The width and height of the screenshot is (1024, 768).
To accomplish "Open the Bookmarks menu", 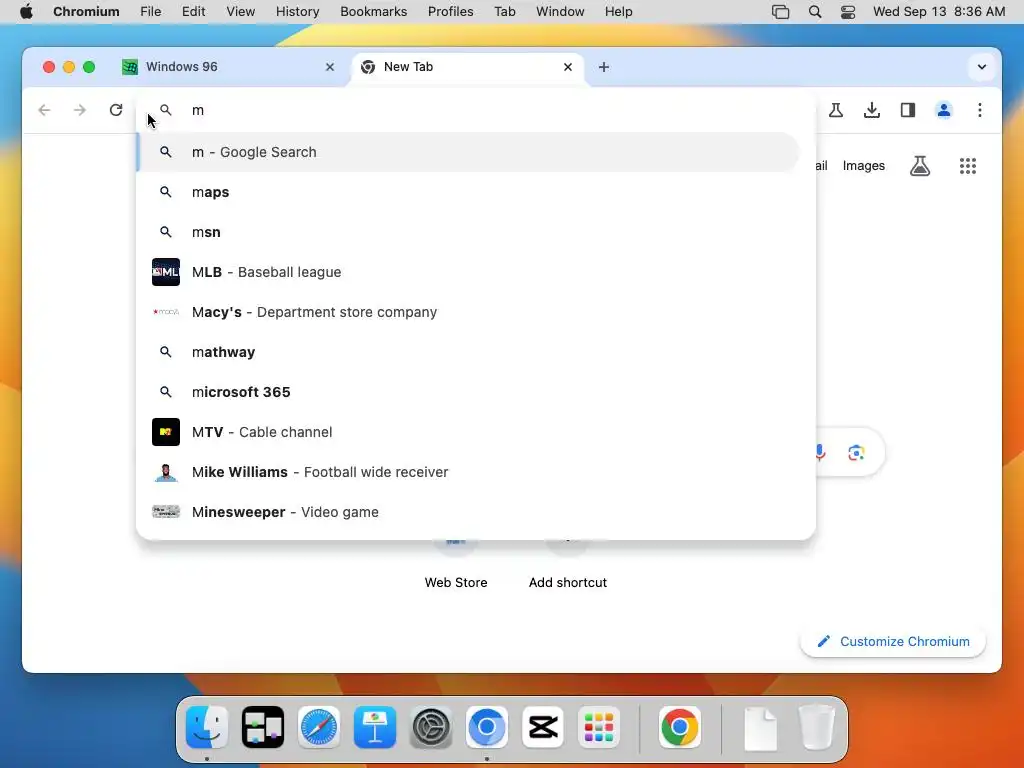I will (x=374, y=12).
